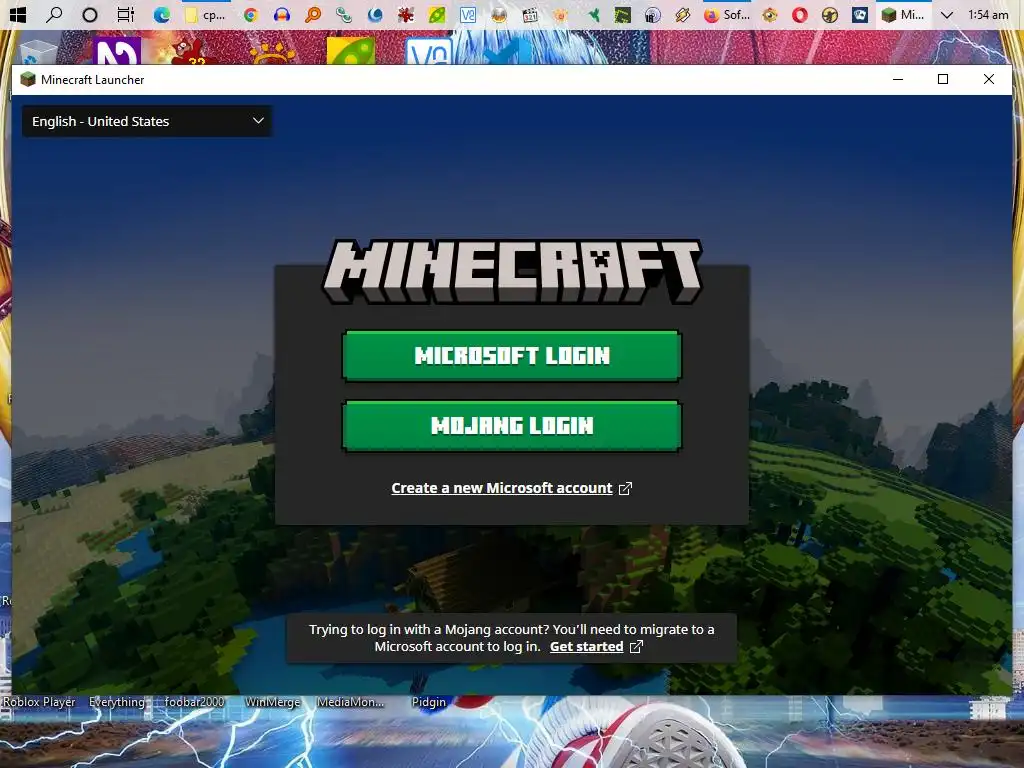Open the Windows Start menu
The image size is (1024, 768).
(x=18, y=14)
